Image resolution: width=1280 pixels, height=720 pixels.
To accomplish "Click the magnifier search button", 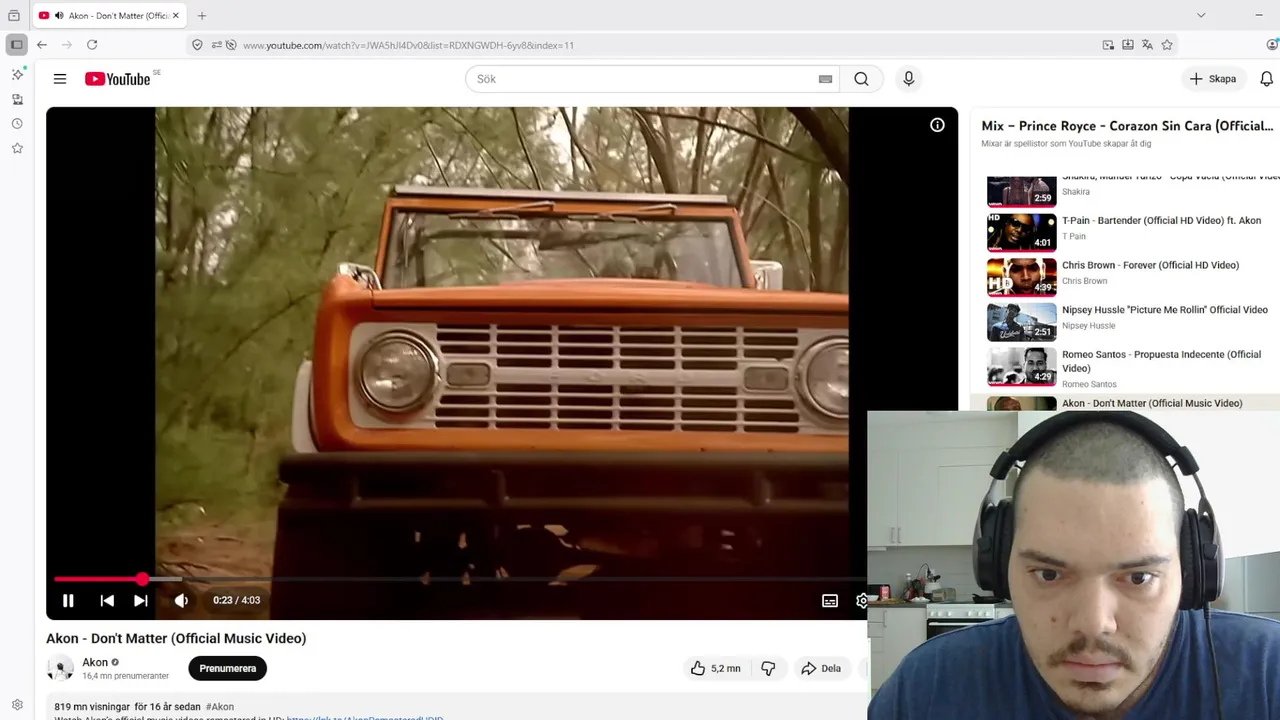I will (861, 79).
